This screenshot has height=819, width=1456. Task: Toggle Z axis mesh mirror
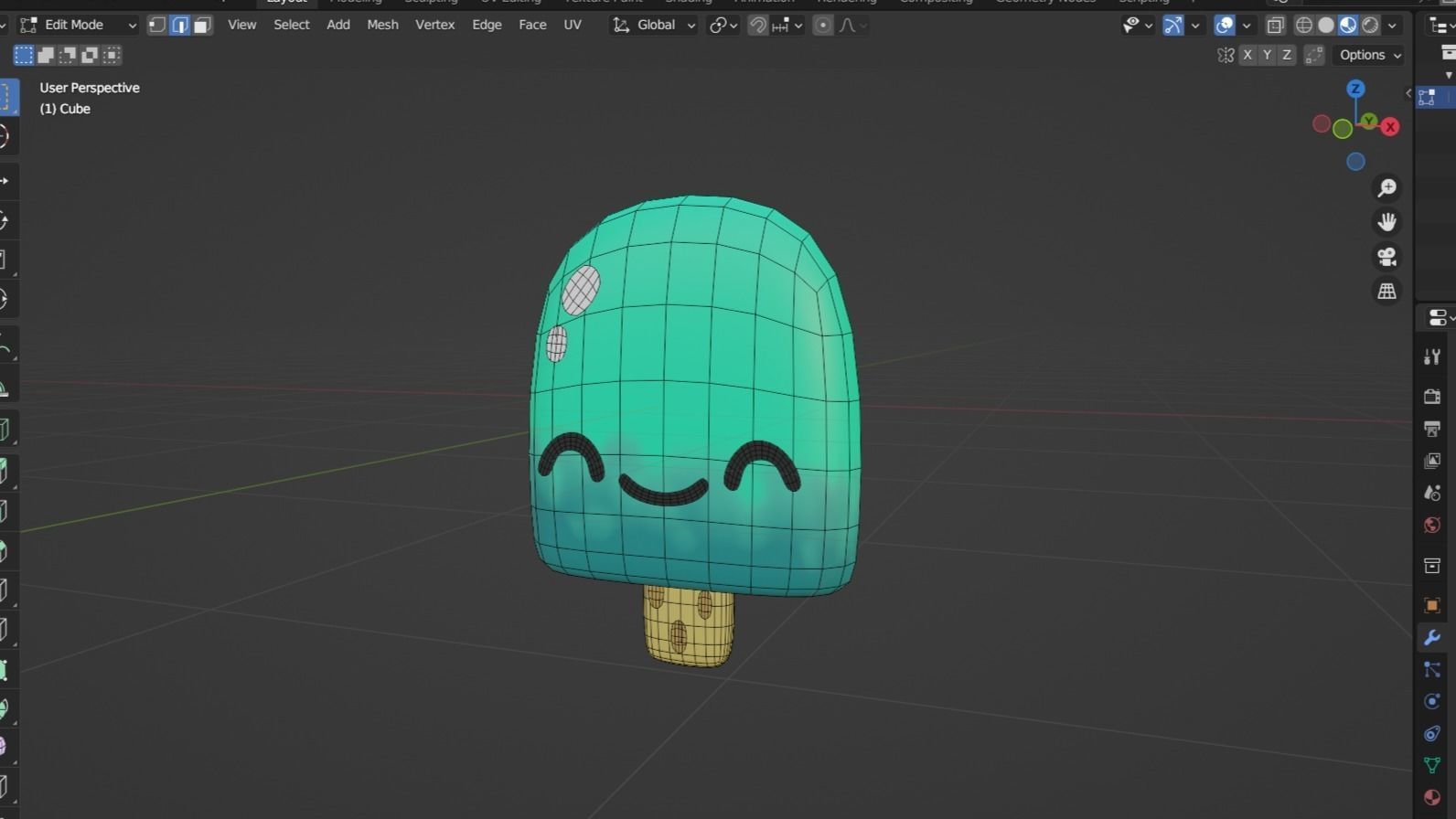1287,55
